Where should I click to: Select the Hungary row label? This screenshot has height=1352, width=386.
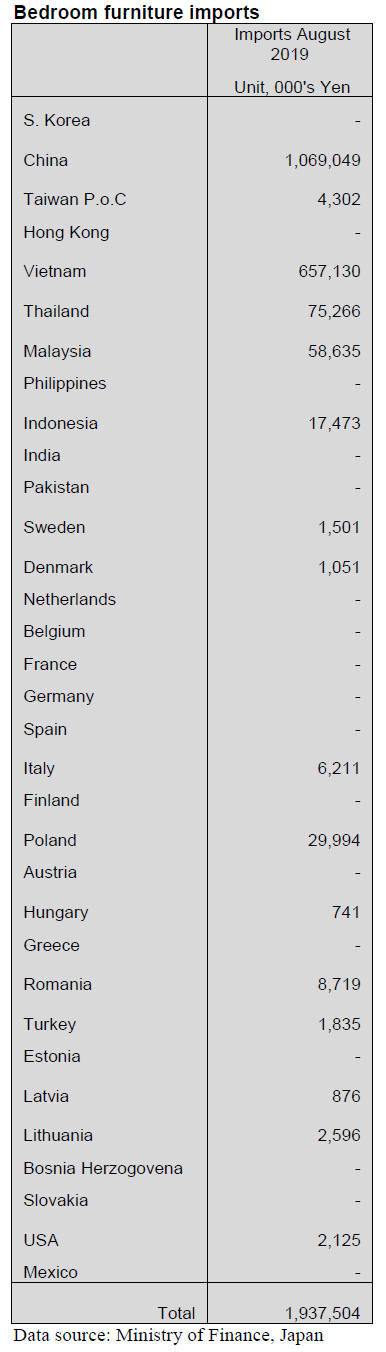(56, 913)
